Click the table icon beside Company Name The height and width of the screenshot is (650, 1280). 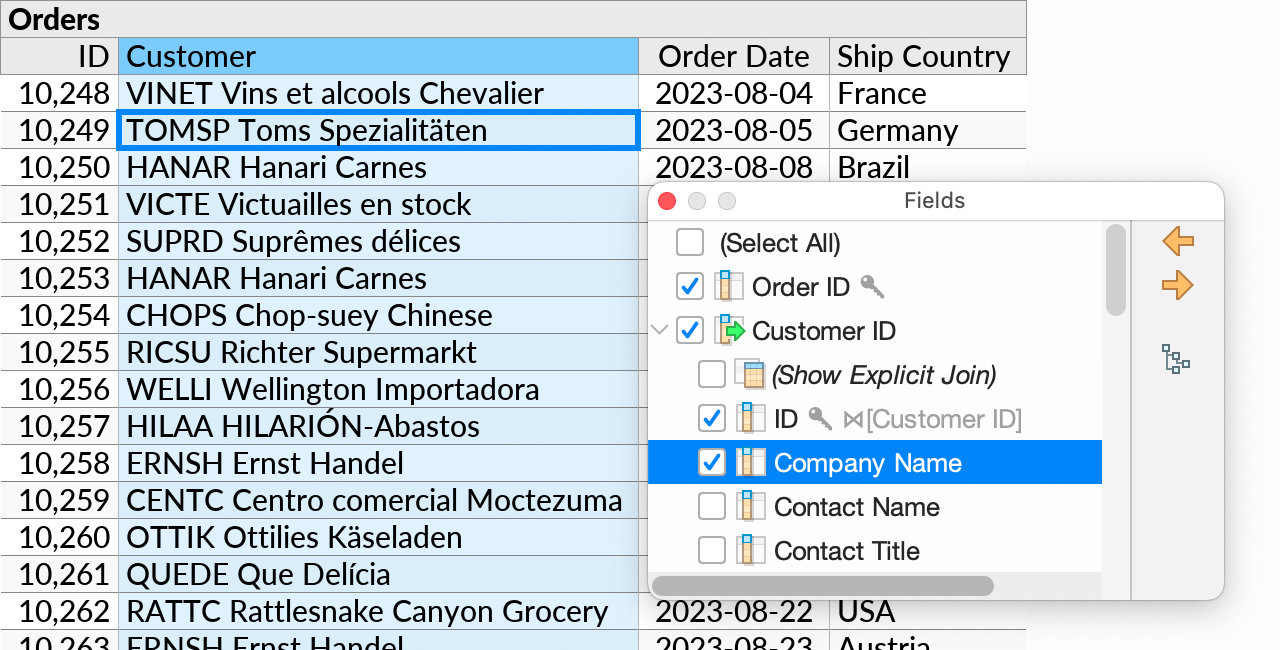[750, 462]
